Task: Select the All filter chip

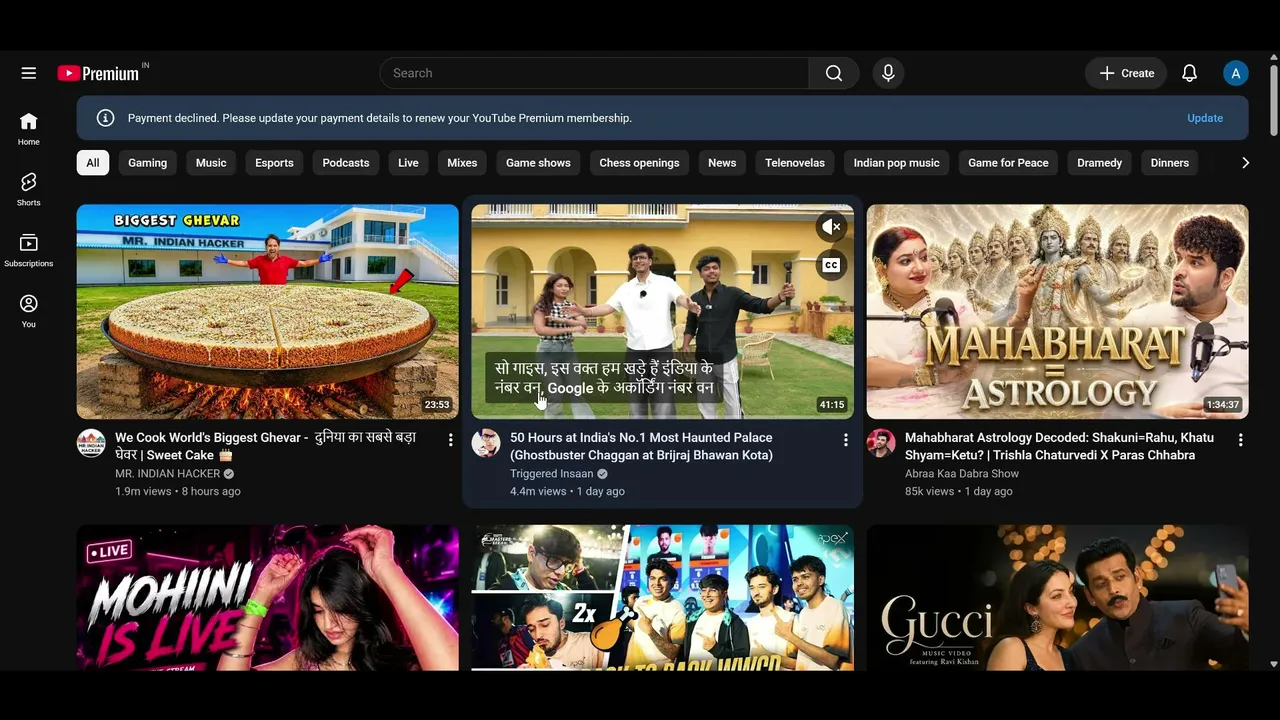Action: [93, 163]
